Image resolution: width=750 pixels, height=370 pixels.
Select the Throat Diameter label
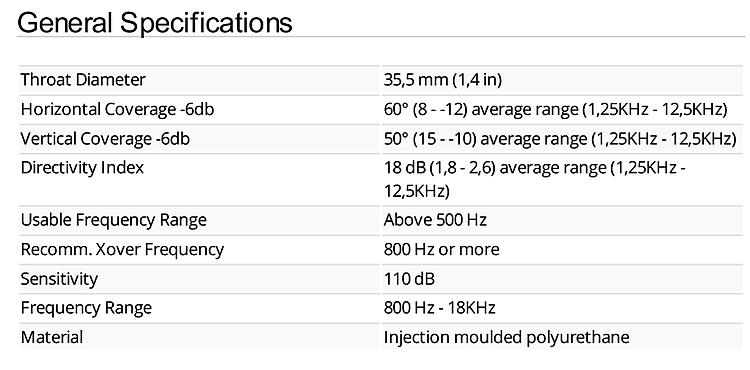(x=83, y=80)
